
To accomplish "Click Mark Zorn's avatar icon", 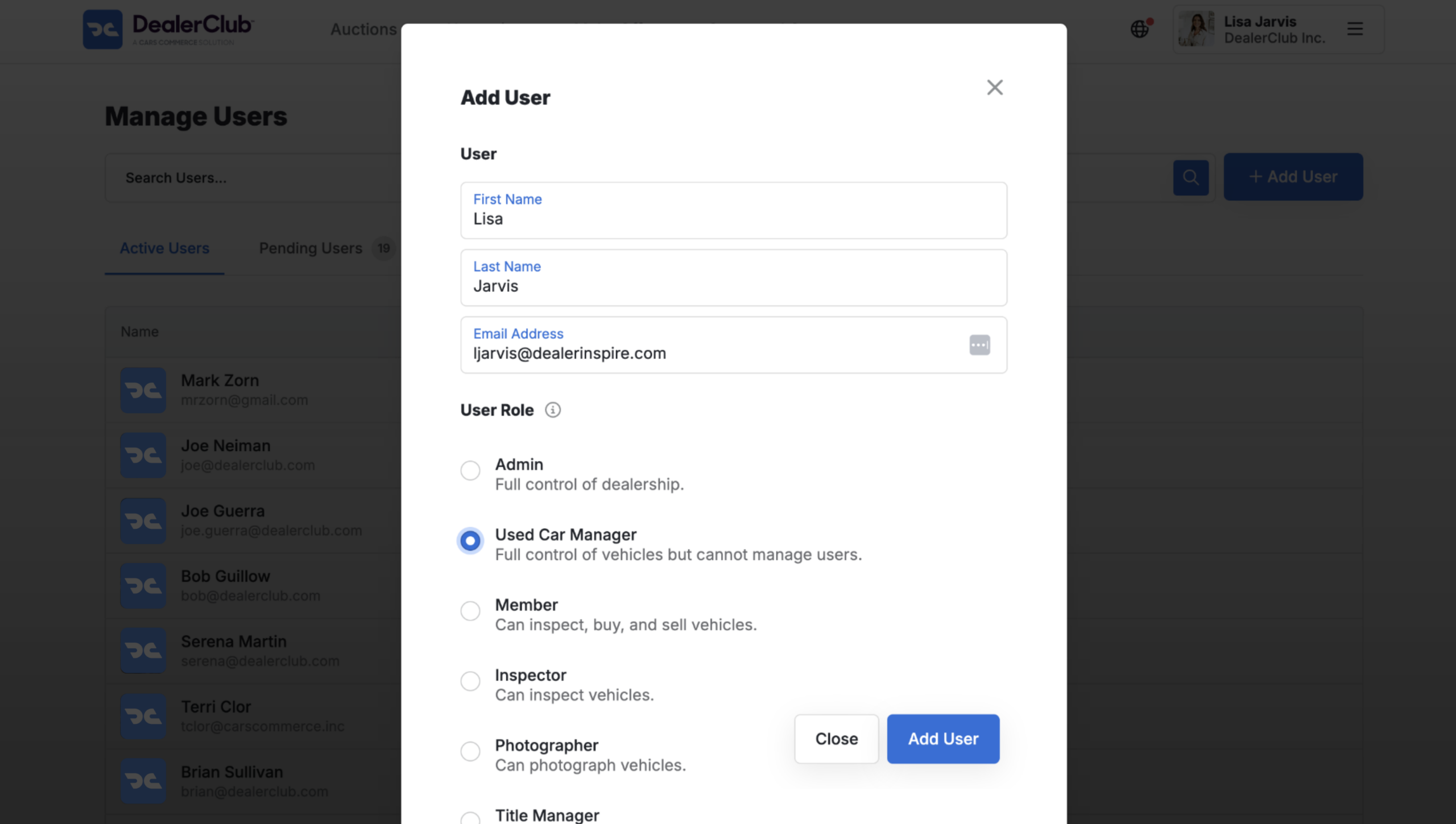I will 143,390.
